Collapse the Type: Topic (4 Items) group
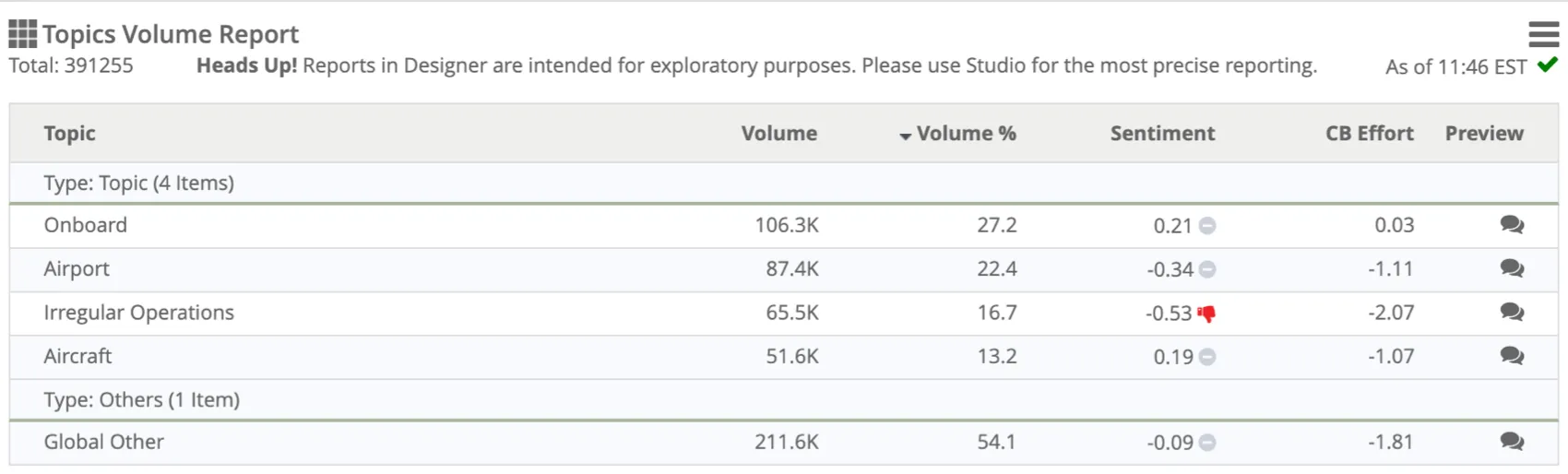 (138, 183)
